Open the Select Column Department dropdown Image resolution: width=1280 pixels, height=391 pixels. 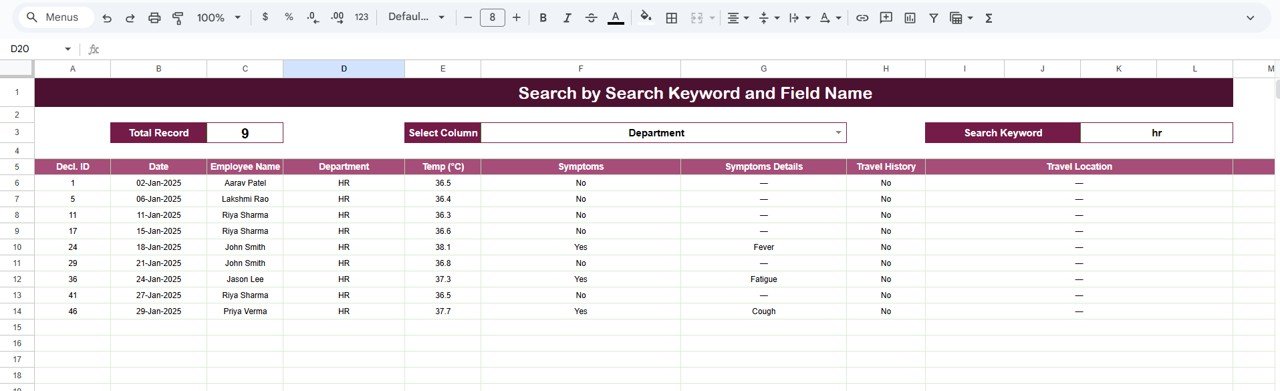[x=663, y=133]
